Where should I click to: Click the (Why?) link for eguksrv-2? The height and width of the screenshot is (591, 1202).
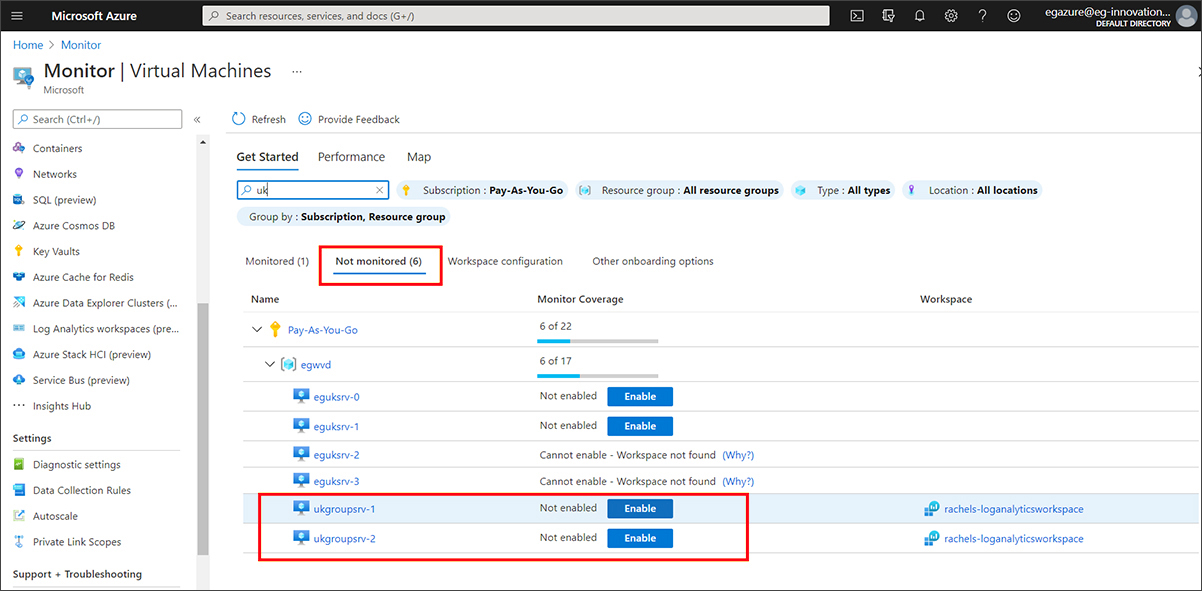pos(738,455)
